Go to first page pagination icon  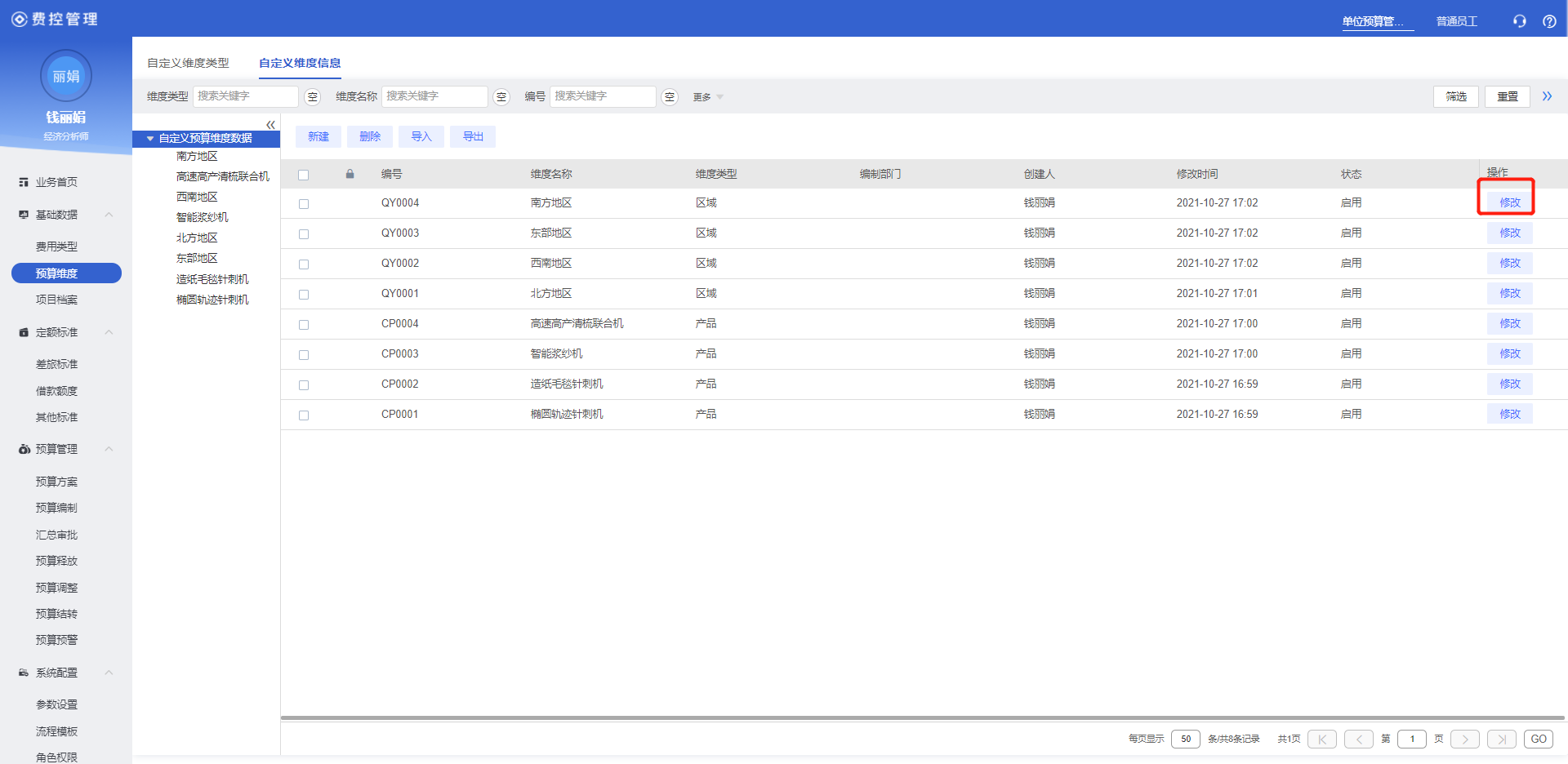(x=1322, y=740)
